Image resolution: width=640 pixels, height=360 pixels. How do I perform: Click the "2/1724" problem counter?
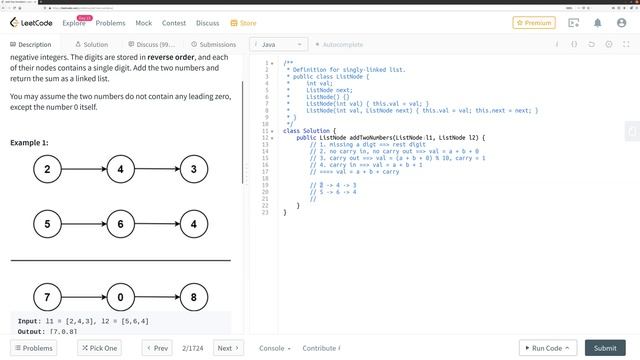pos(193,348)
